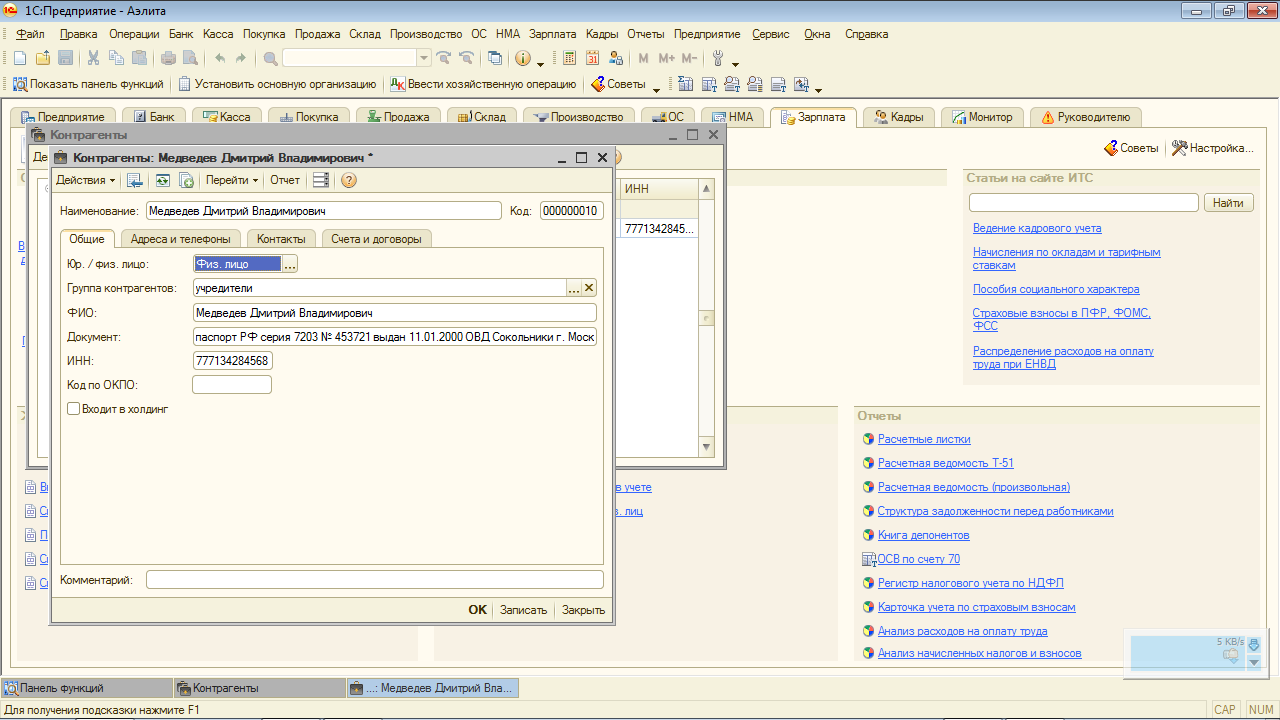Open the Юр./физ. лицо selection ellipsis
1280x720 pixels.
click(x=290, y=264)
